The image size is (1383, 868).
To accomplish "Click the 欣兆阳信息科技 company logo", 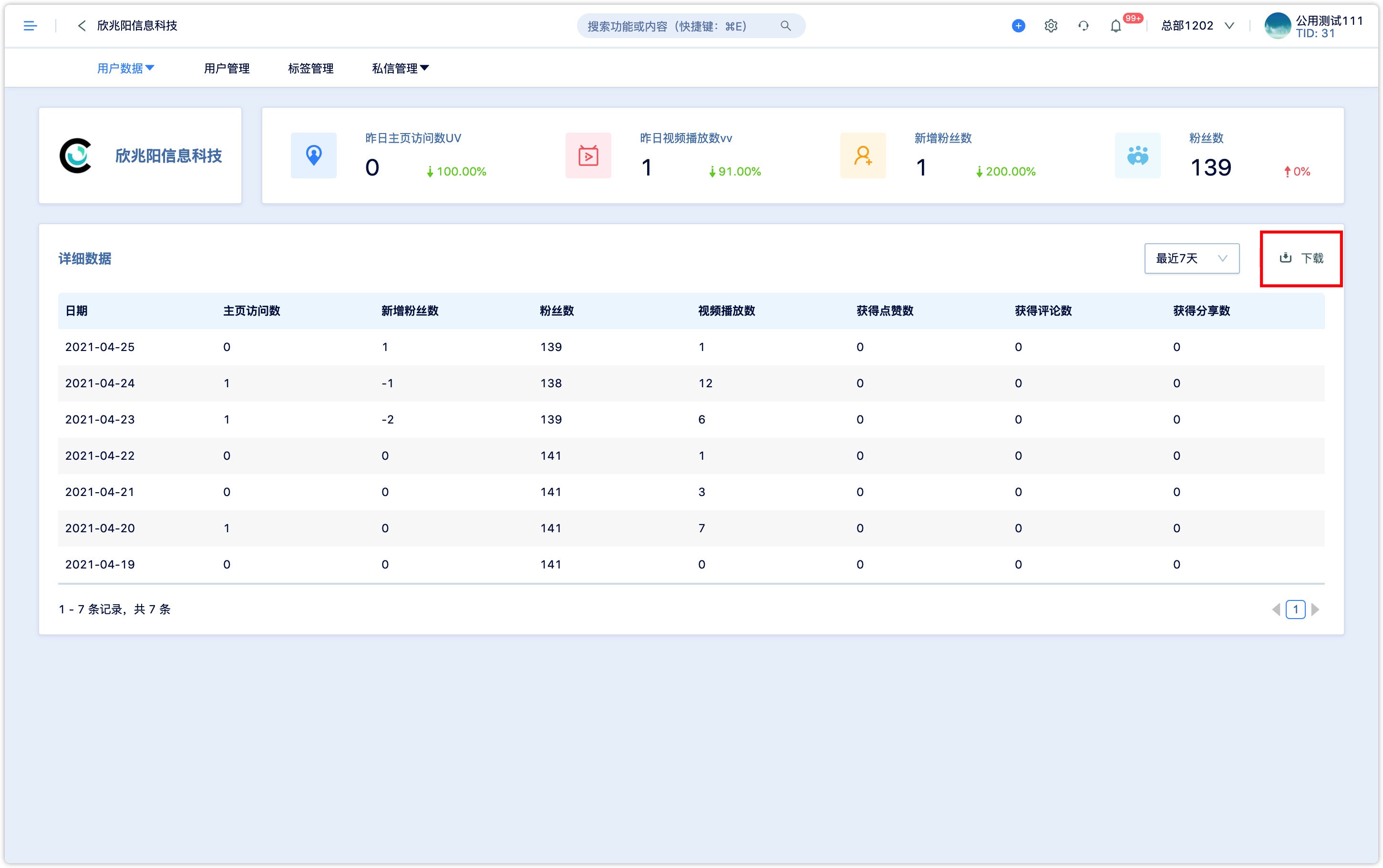I will coord(75,155).
